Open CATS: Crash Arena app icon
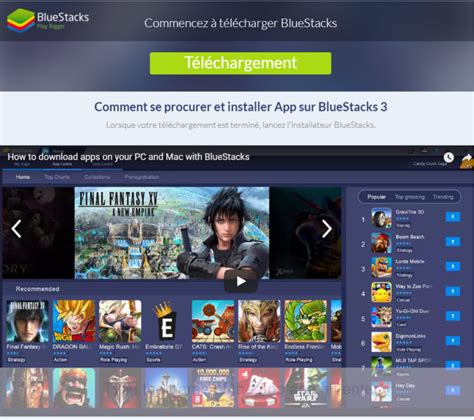 [213, 321]
